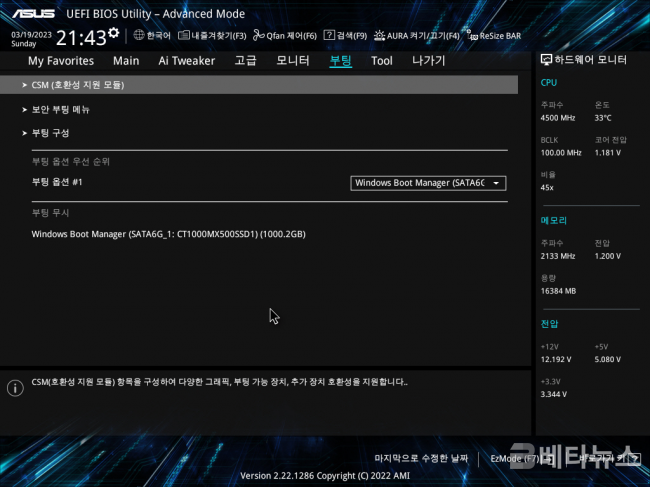Open the Ai Tweaker tab

tap(187, 61)
